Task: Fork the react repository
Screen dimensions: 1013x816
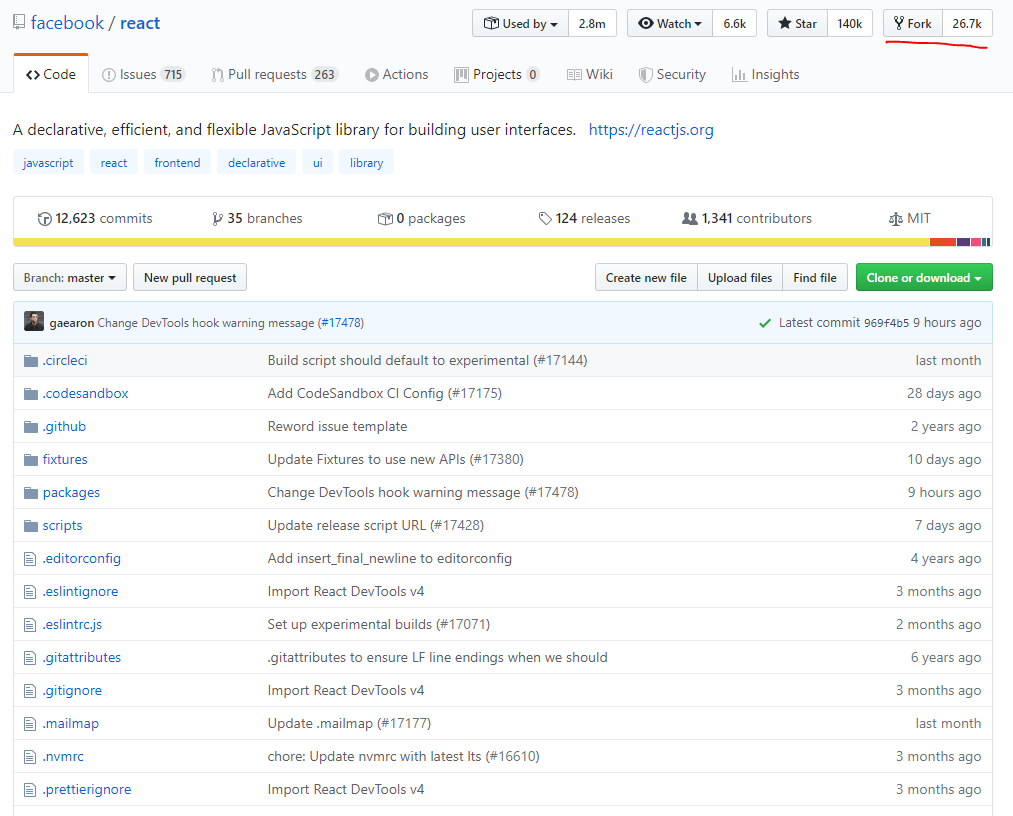Action: point(913,23)
